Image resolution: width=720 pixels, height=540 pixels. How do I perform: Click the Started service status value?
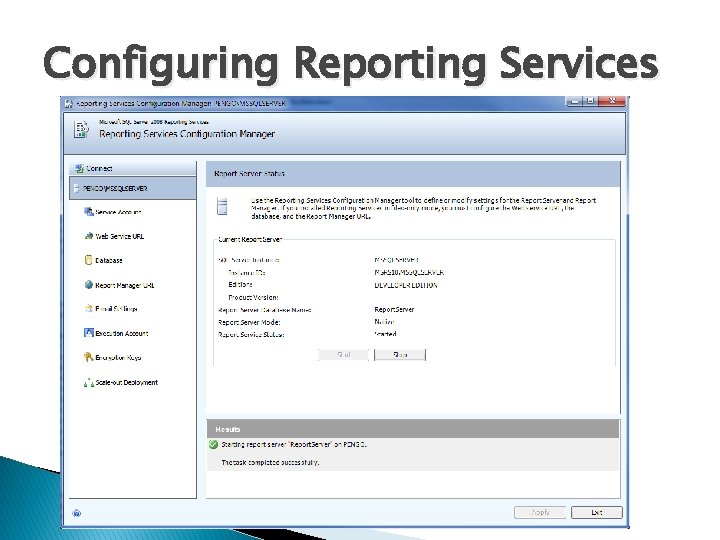tap(385, 334)
